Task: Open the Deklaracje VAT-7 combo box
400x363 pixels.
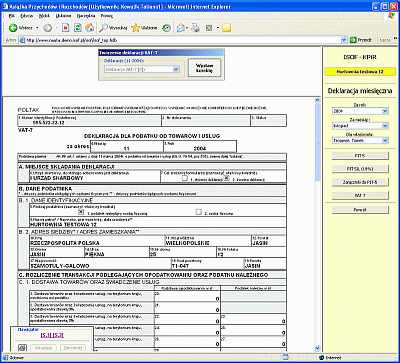Action: (142, 69)
